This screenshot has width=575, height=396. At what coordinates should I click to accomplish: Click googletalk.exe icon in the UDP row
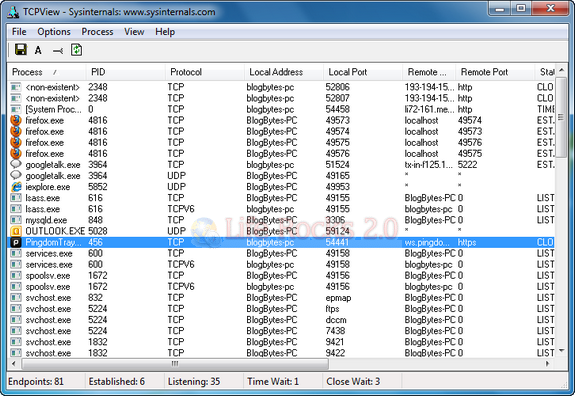(x=16, y=175)
